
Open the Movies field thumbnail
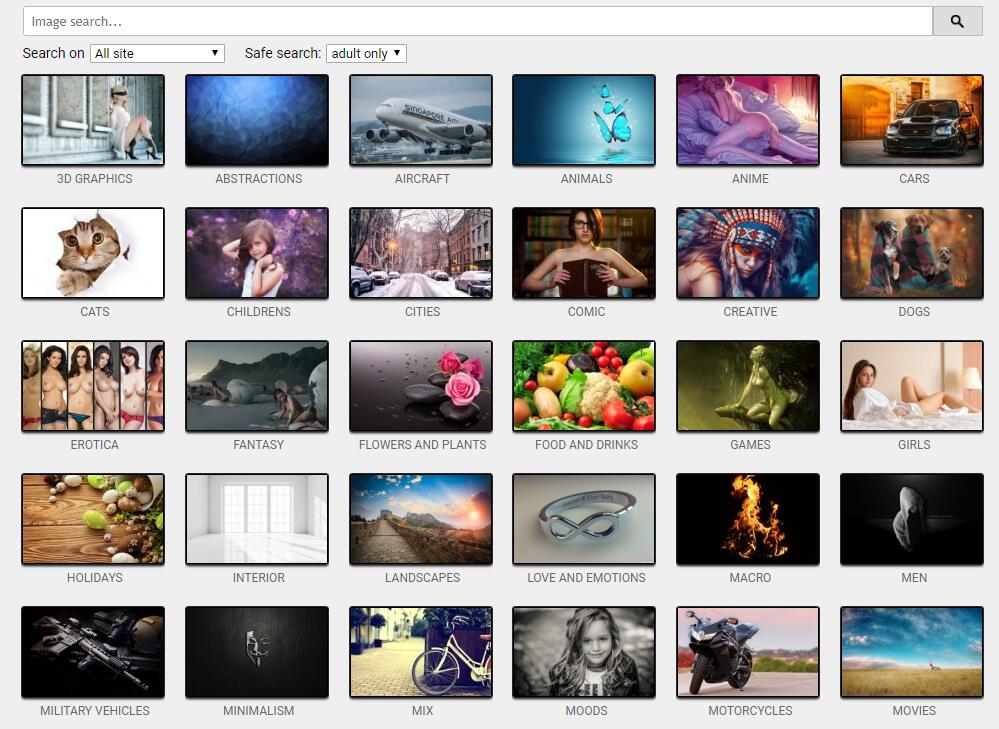912,652
